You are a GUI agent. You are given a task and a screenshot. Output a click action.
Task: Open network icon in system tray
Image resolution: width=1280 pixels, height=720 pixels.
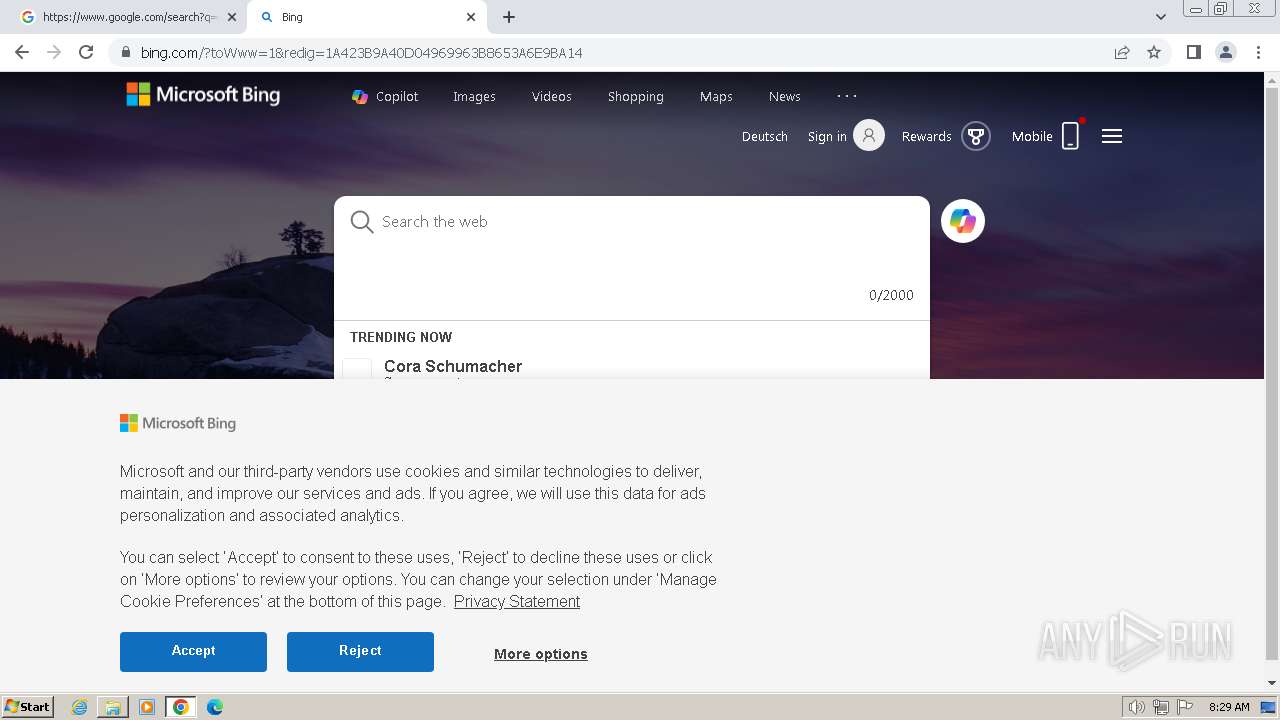point(1161,707)
